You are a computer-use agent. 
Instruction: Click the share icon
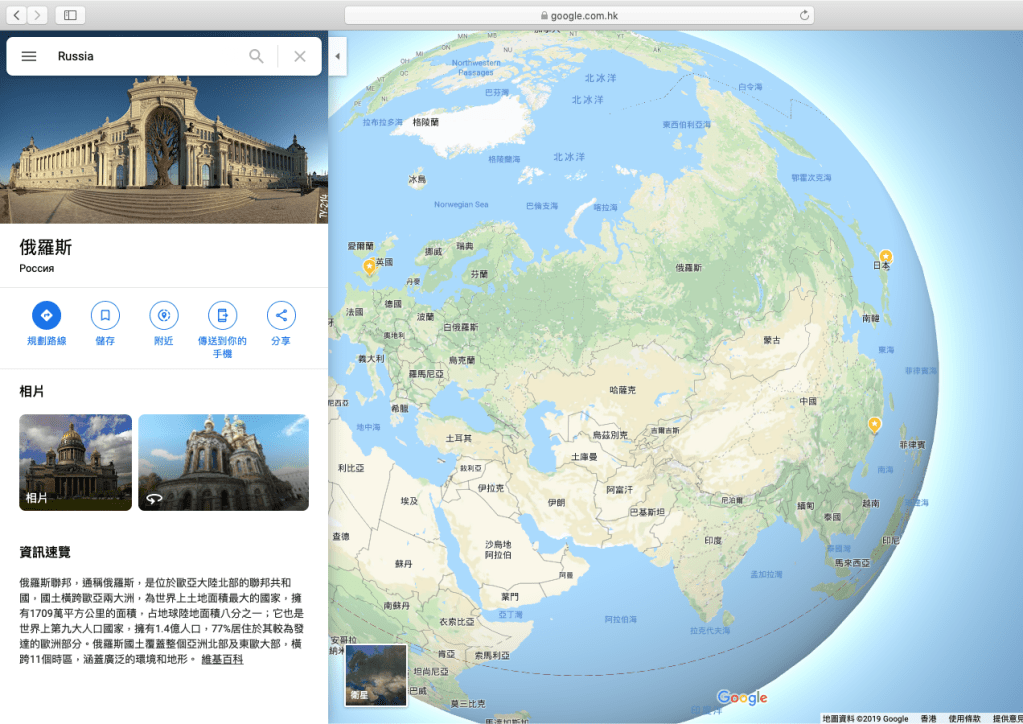click(281, 315)
